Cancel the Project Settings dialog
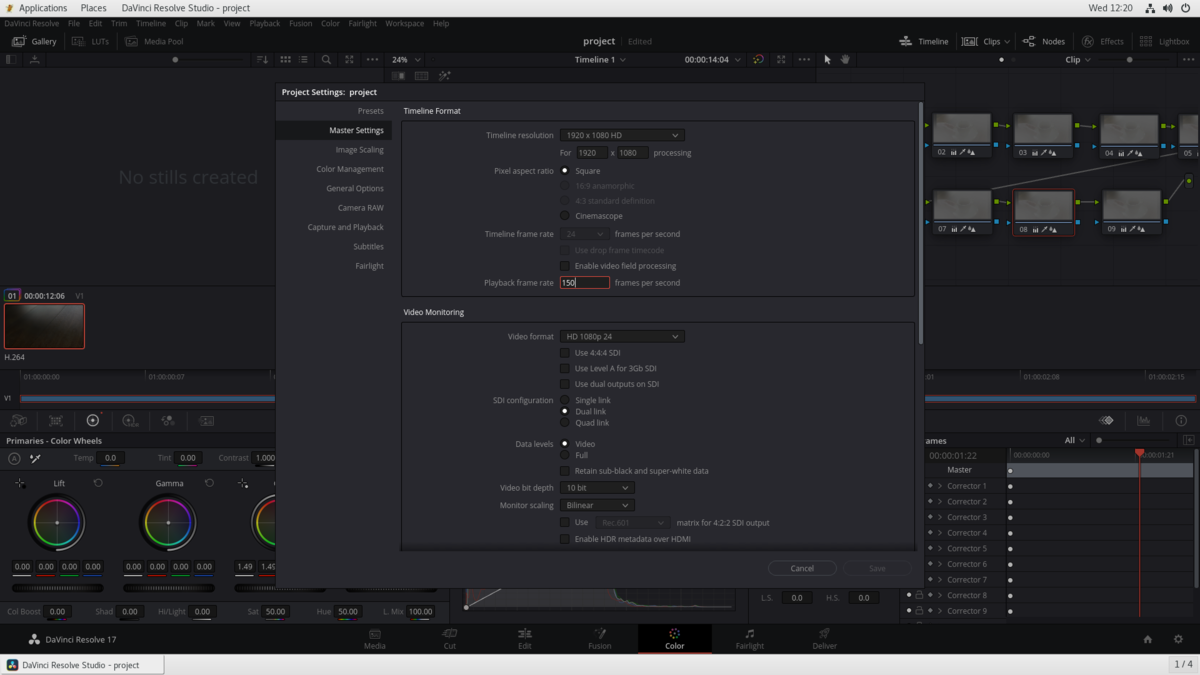The height and width of the screenshot is (675, 1200). click(x=802, y=568)
